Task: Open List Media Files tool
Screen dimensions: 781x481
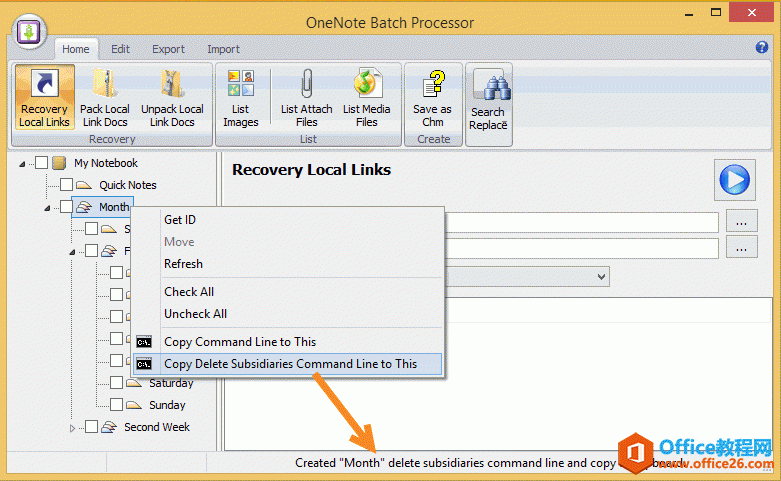Action: pos(367,98)
